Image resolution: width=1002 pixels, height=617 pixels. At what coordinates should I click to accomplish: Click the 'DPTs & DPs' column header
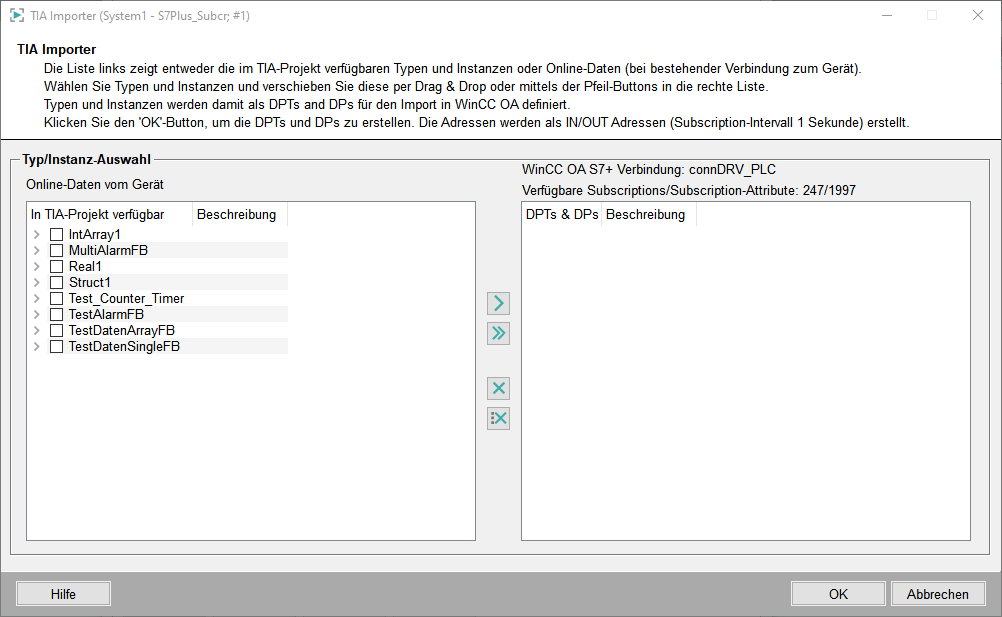(x=562, y=215)
